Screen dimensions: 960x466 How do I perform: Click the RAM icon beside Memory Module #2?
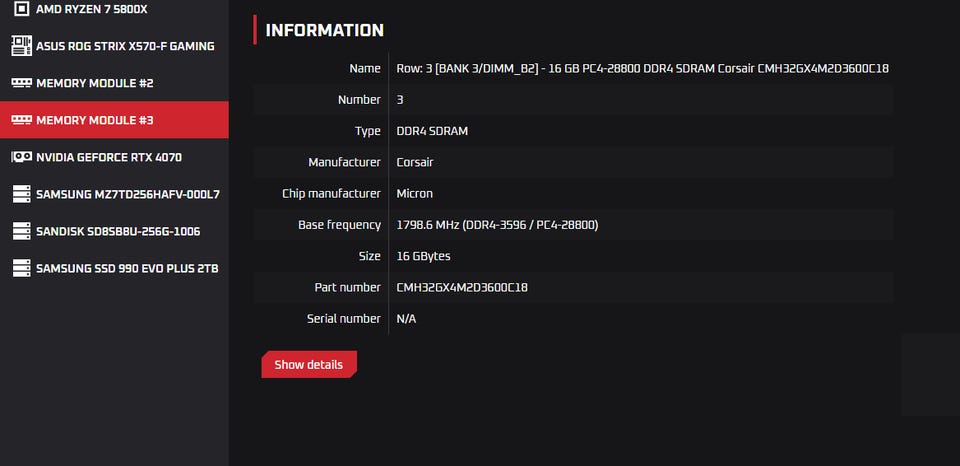(21, 83)
